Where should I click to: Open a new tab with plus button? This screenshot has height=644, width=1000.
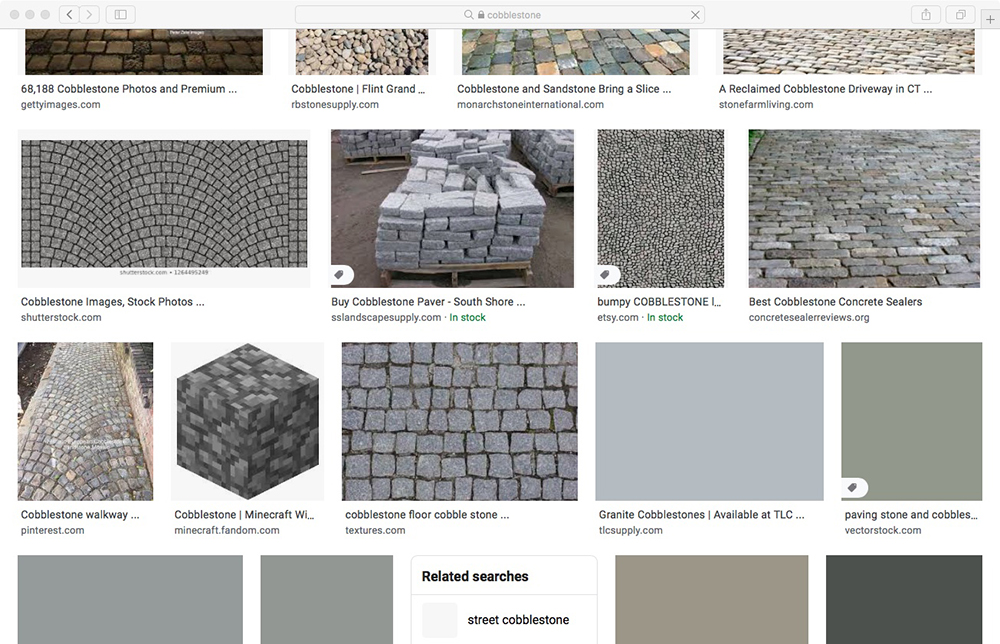point(990,19)
